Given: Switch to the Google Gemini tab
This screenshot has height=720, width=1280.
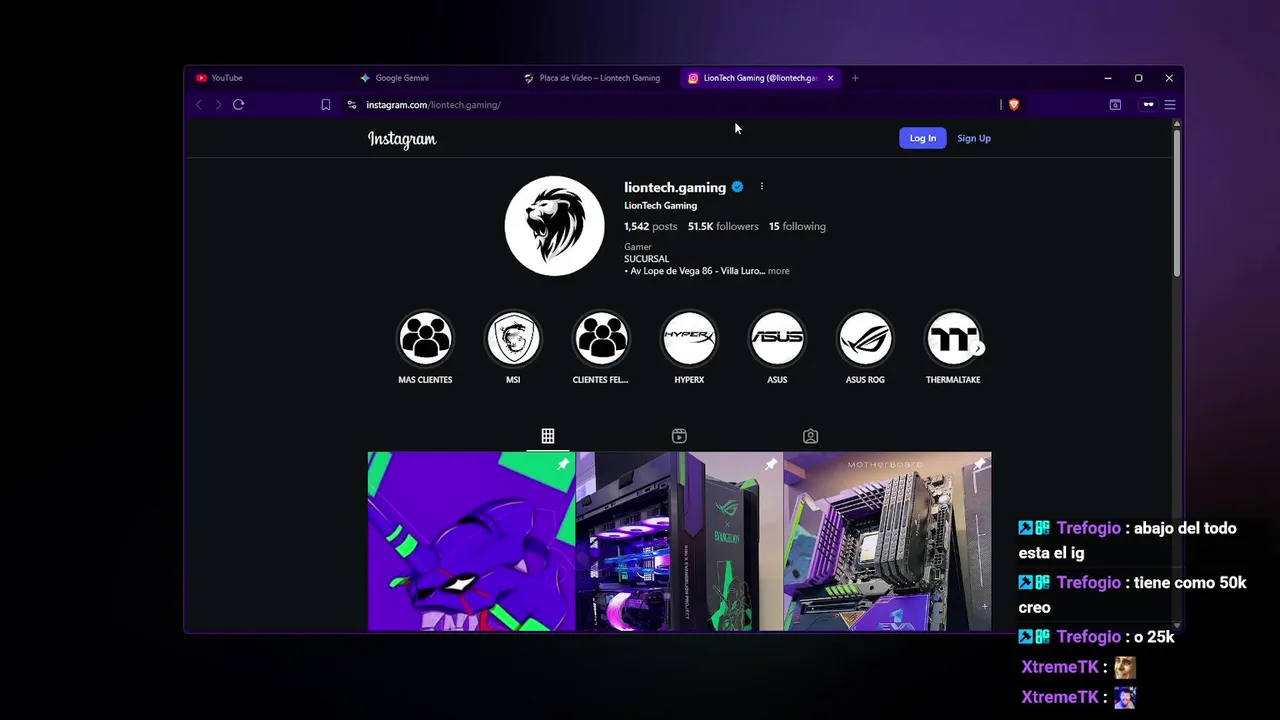Looking at the screenshot, I should point(430,78).
